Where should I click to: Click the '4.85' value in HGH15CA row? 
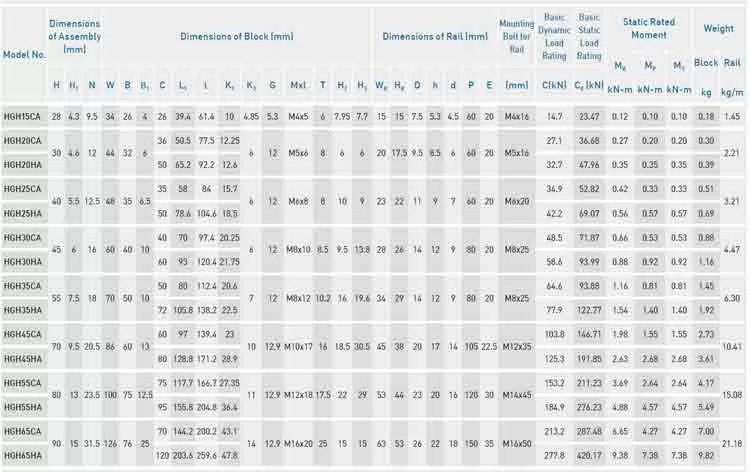pos(251,116)
